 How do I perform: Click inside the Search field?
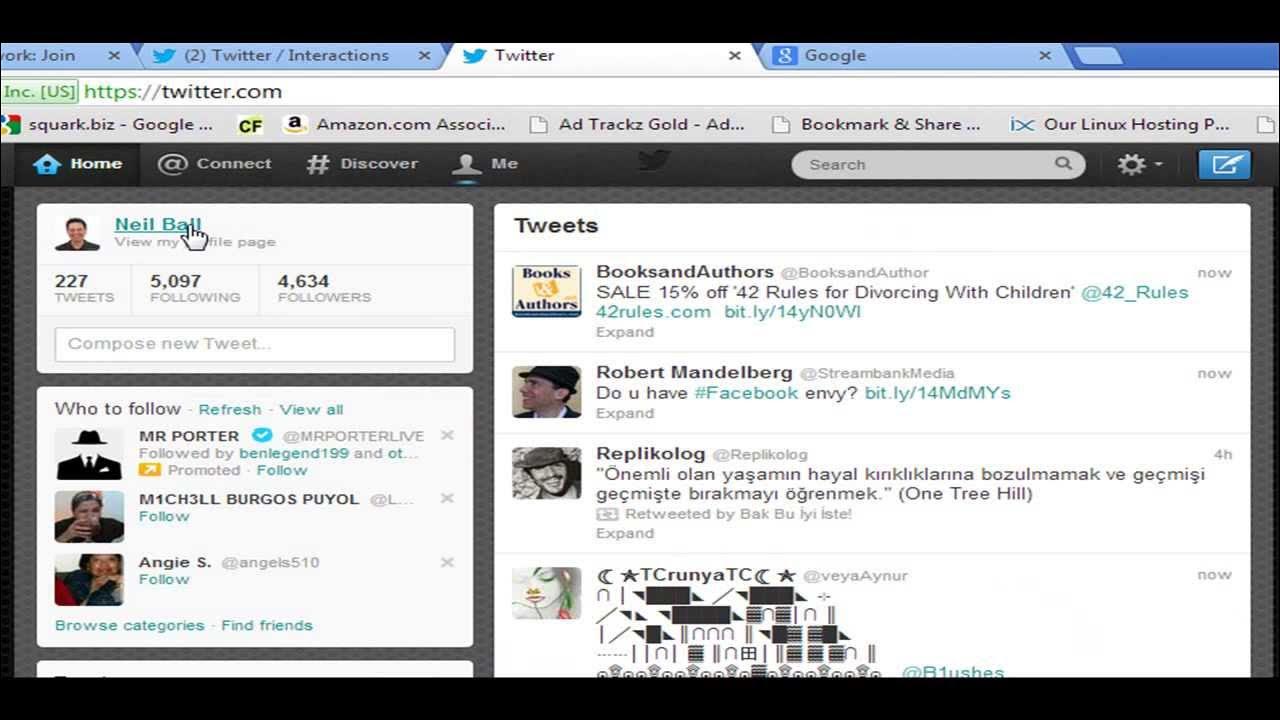coord(938,164)
